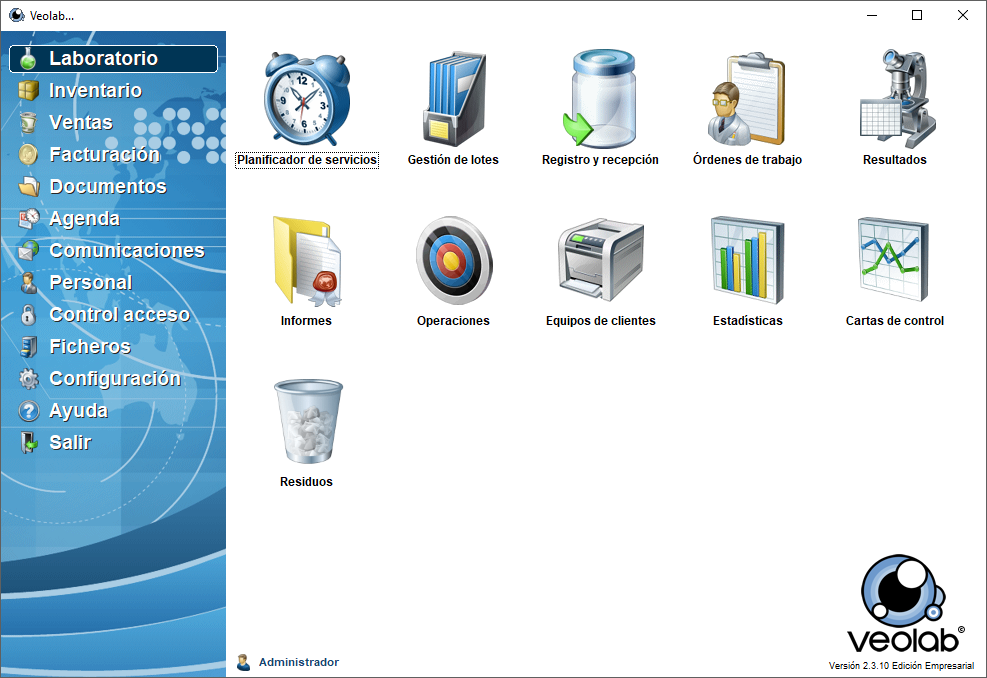Open the Documentos section
The image size is (987, 678).
point(108,186)
